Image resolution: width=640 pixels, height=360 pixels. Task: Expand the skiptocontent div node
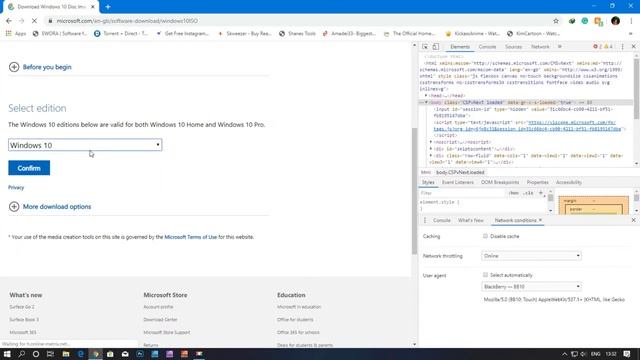tap(431, 149)
